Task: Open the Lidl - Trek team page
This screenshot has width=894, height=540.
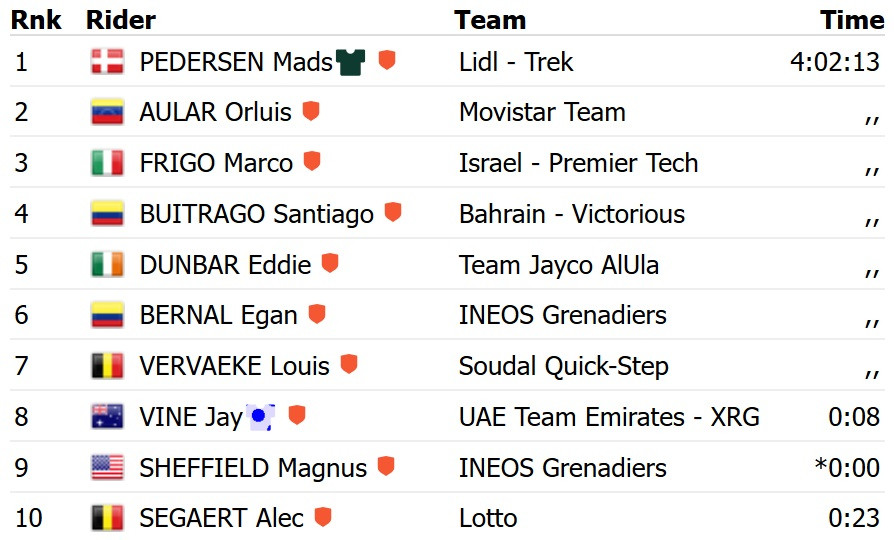Action: click(516, 62)
